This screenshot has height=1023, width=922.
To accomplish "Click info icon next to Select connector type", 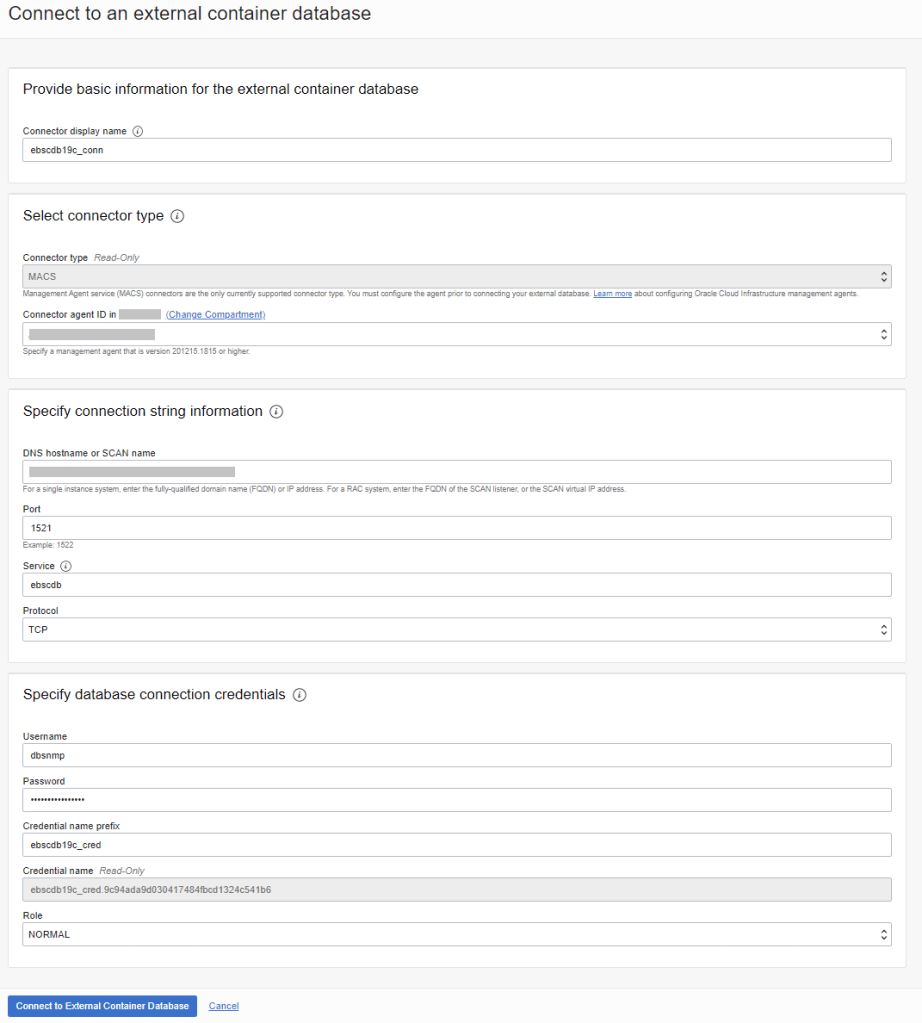I will (x=177, y=216).
